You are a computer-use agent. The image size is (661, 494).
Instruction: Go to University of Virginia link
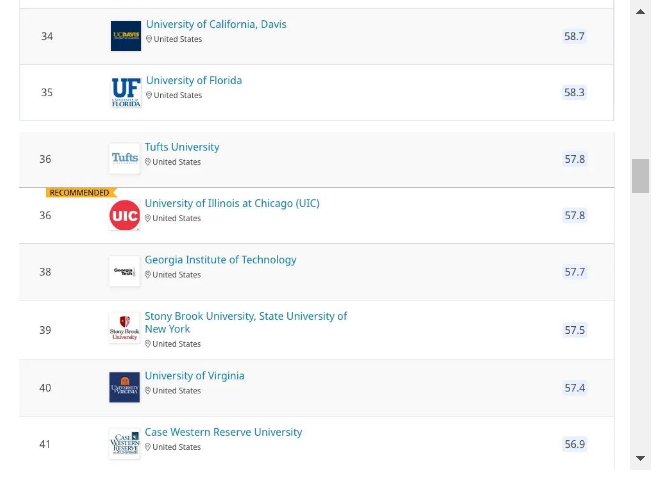pyautogui.click(x=194, y=376)
